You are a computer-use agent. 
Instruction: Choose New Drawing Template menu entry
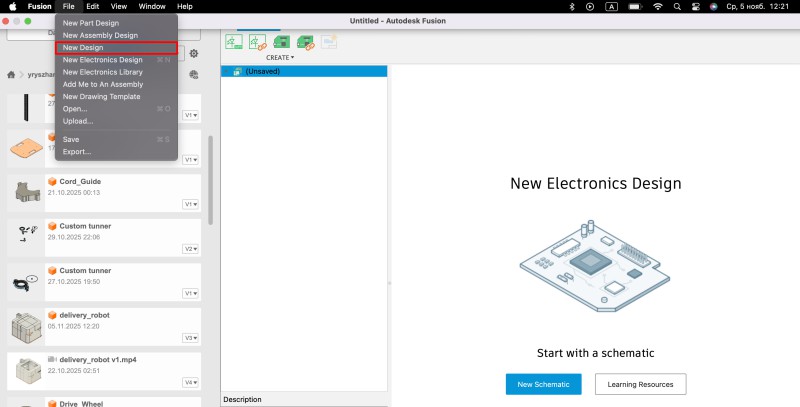[116, 96]
